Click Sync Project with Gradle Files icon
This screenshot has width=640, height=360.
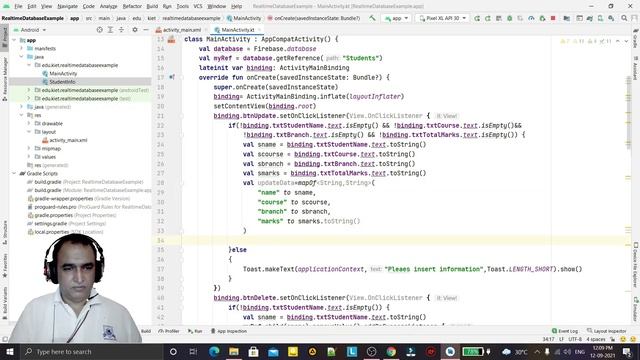point(589,18)
